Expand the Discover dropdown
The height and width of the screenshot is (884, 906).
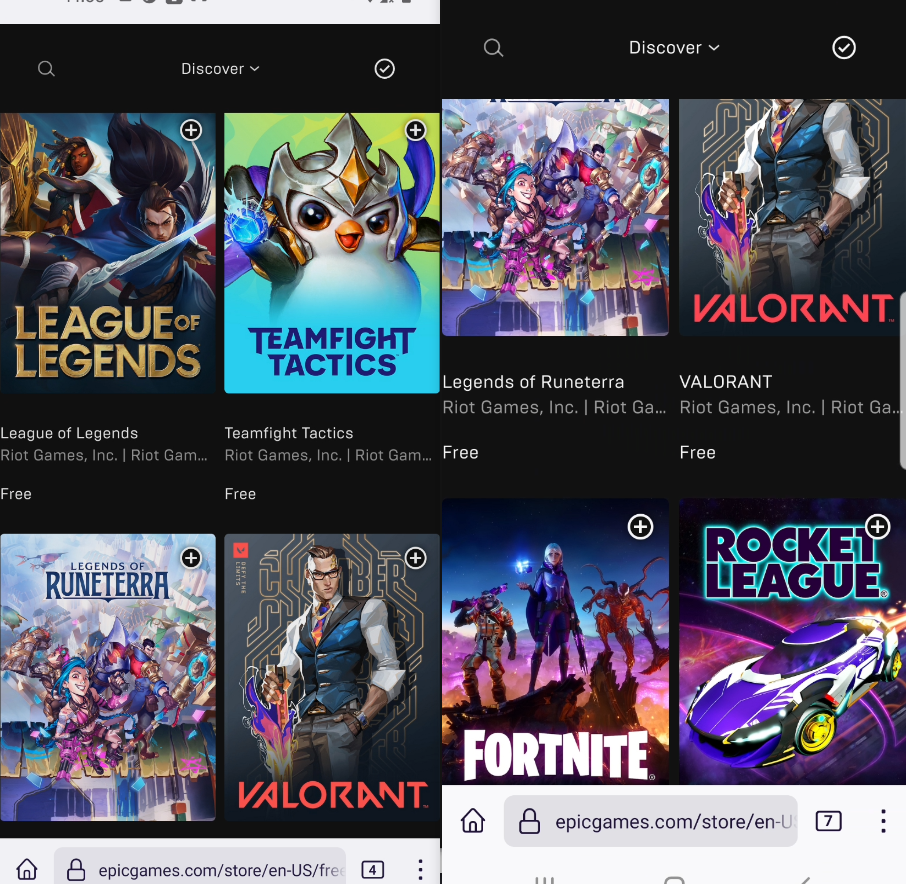[x=220, y=68]
